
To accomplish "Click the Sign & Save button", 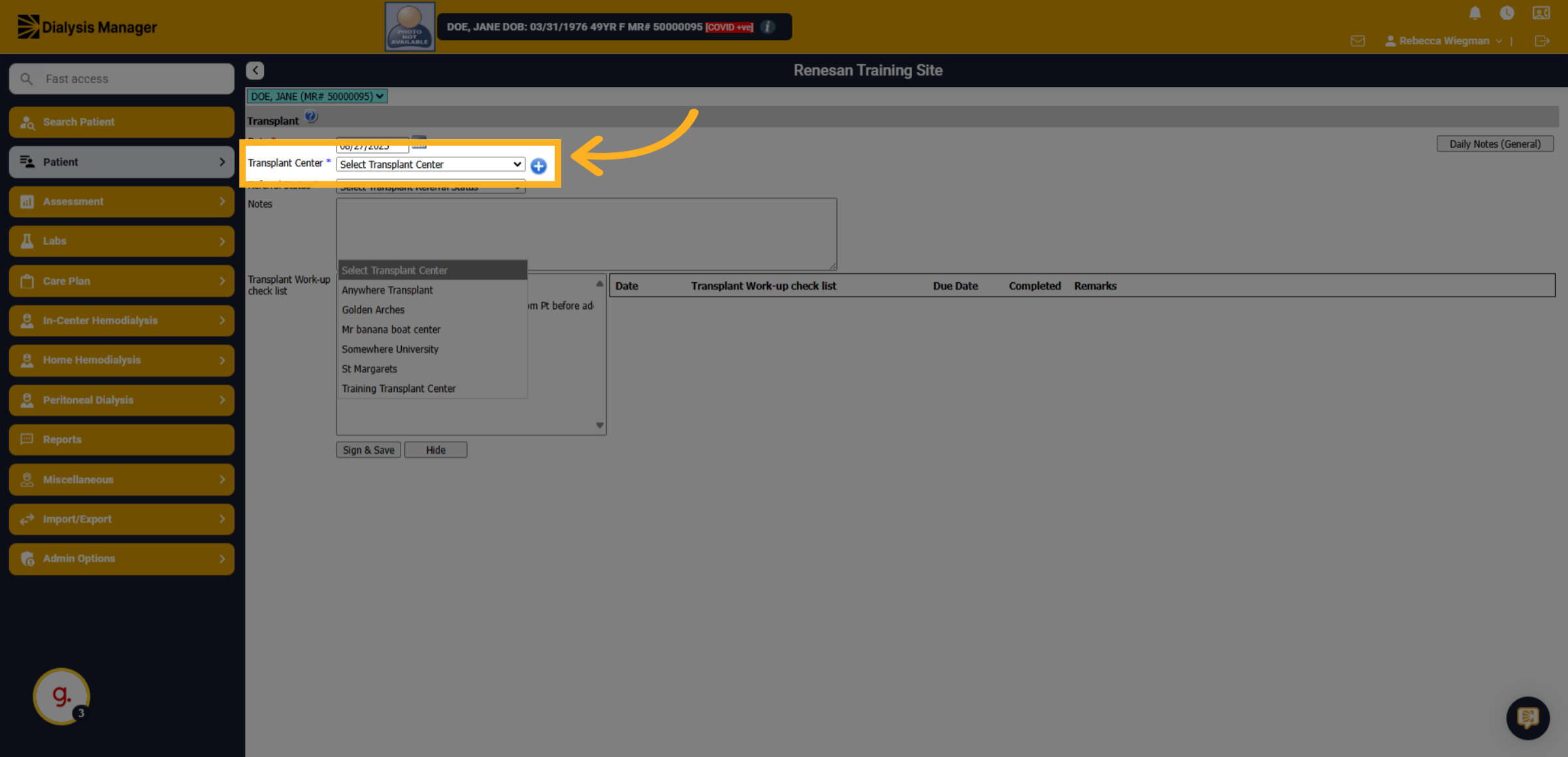I will coord(368,450).
